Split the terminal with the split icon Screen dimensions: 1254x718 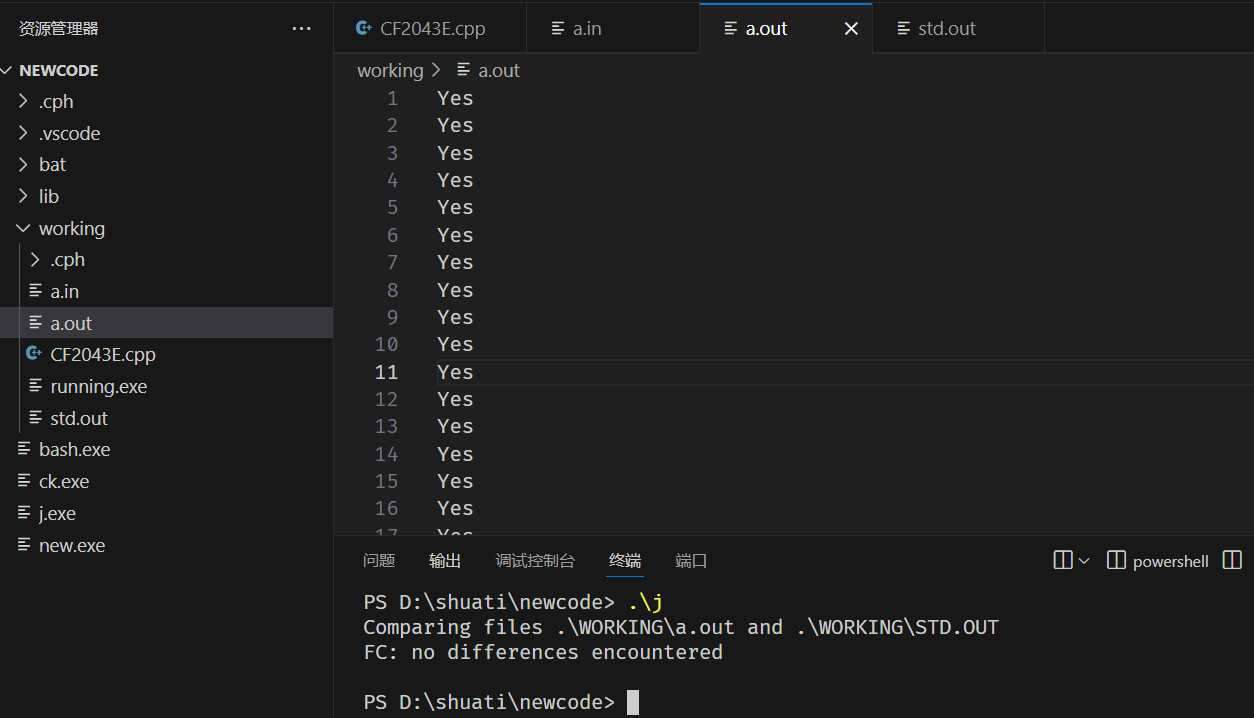coord(1063,560)
